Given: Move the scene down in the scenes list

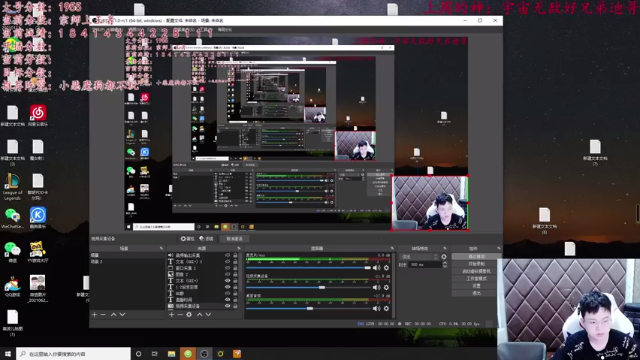Looking at the screenshot, I should coord(122,315).
